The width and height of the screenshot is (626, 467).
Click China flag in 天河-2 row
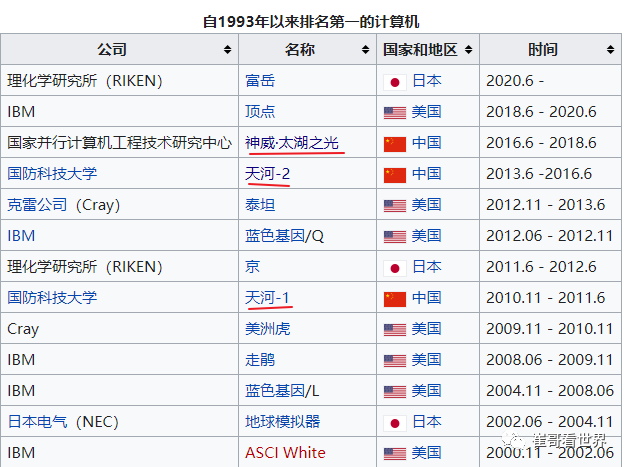(x=395, y=175)
